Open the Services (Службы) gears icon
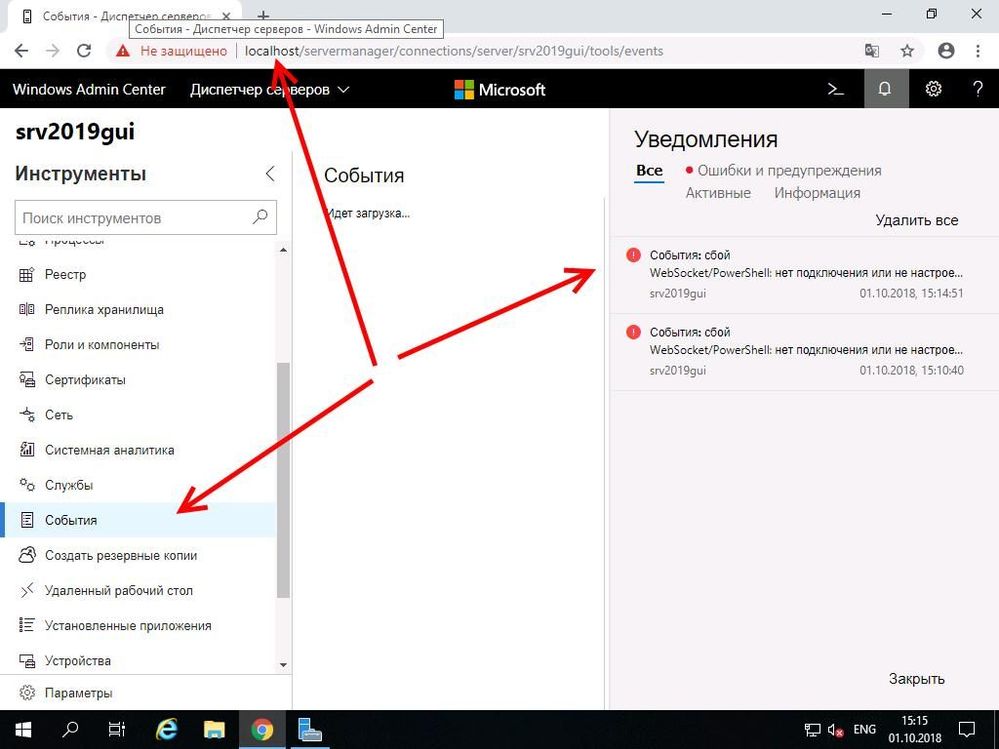Image resolution: width=999 pixels, height=749 pixels. (26, 485)
